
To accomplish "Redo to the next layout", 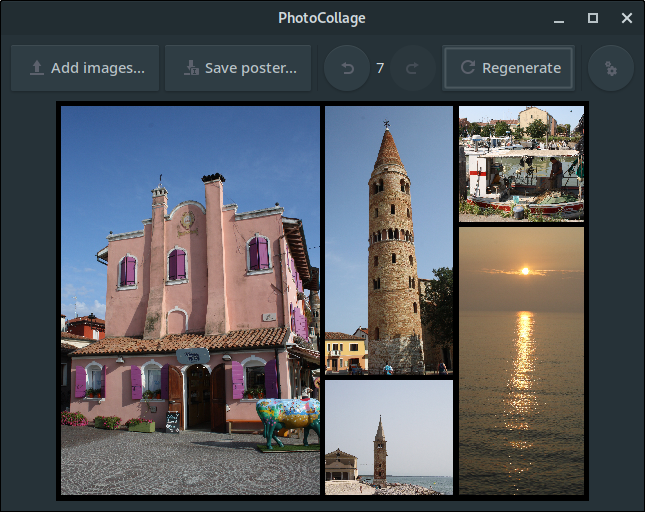I will [413, 68].
